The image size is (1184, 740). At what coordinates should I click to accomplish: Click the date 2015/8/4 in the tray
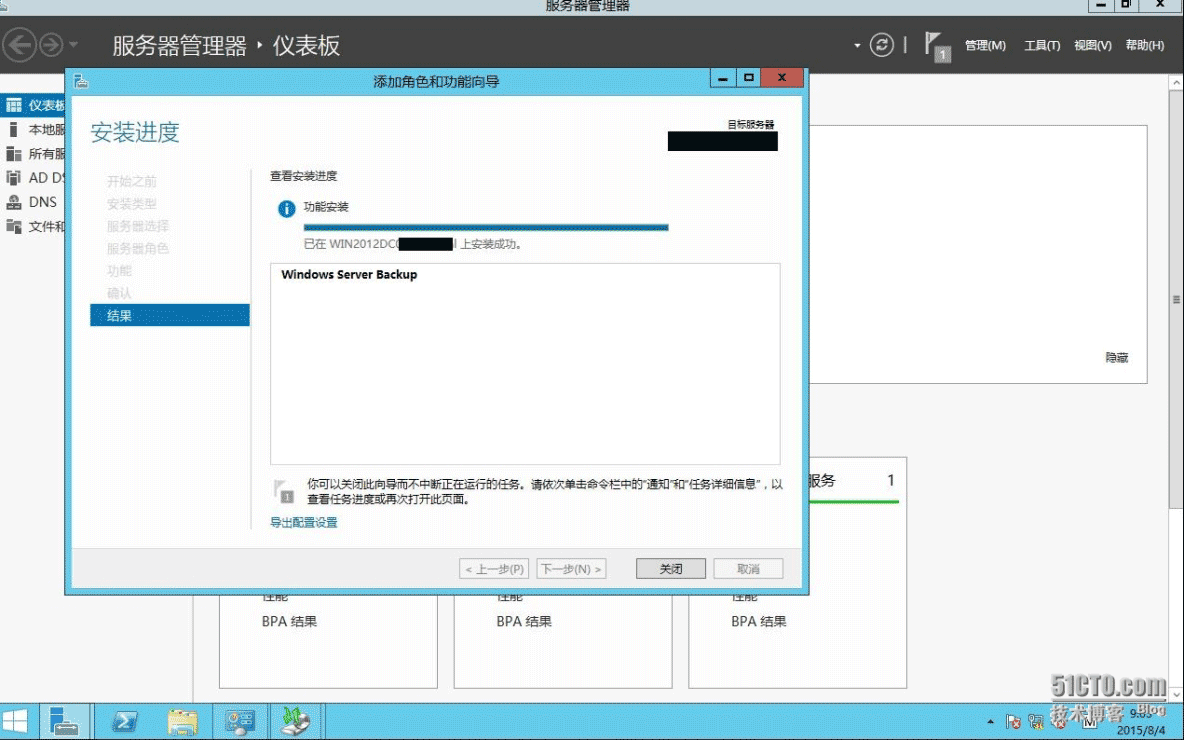1140,730
